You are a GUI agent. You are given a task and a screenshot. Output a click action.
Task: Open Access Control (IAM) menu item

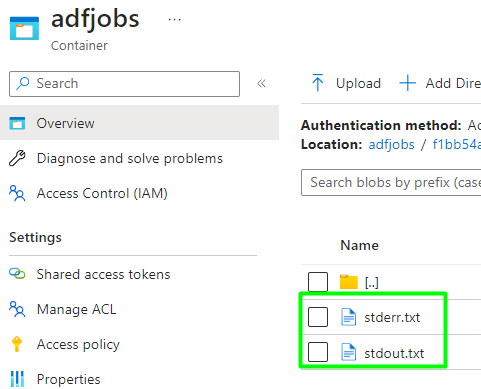pos(88,193)
